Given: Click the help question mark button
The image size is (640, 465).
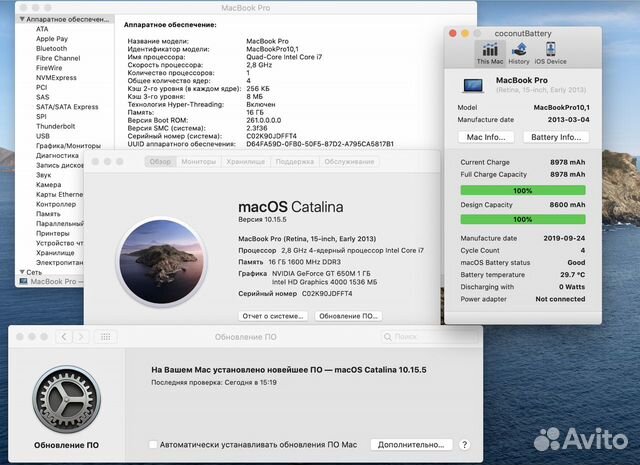Looking at the screenshot, I should click(x=464, y=445).
